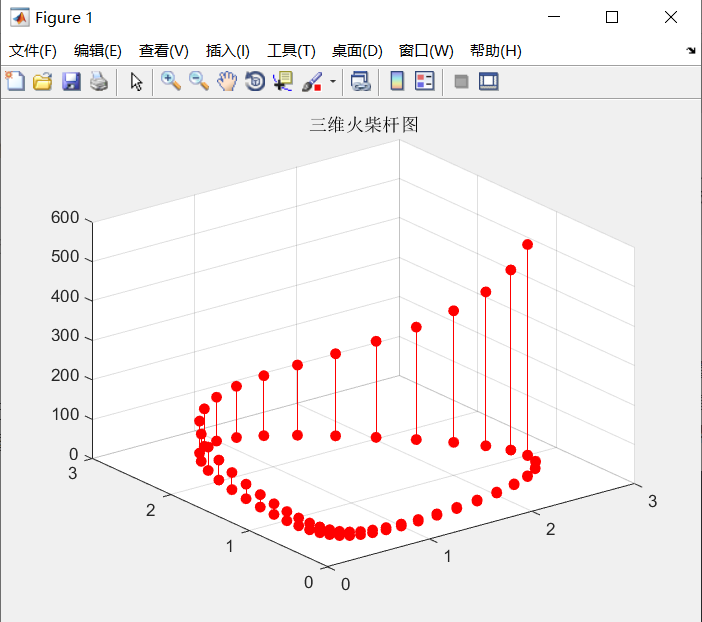Enable the Rotate 3D tool

point(255,82)
